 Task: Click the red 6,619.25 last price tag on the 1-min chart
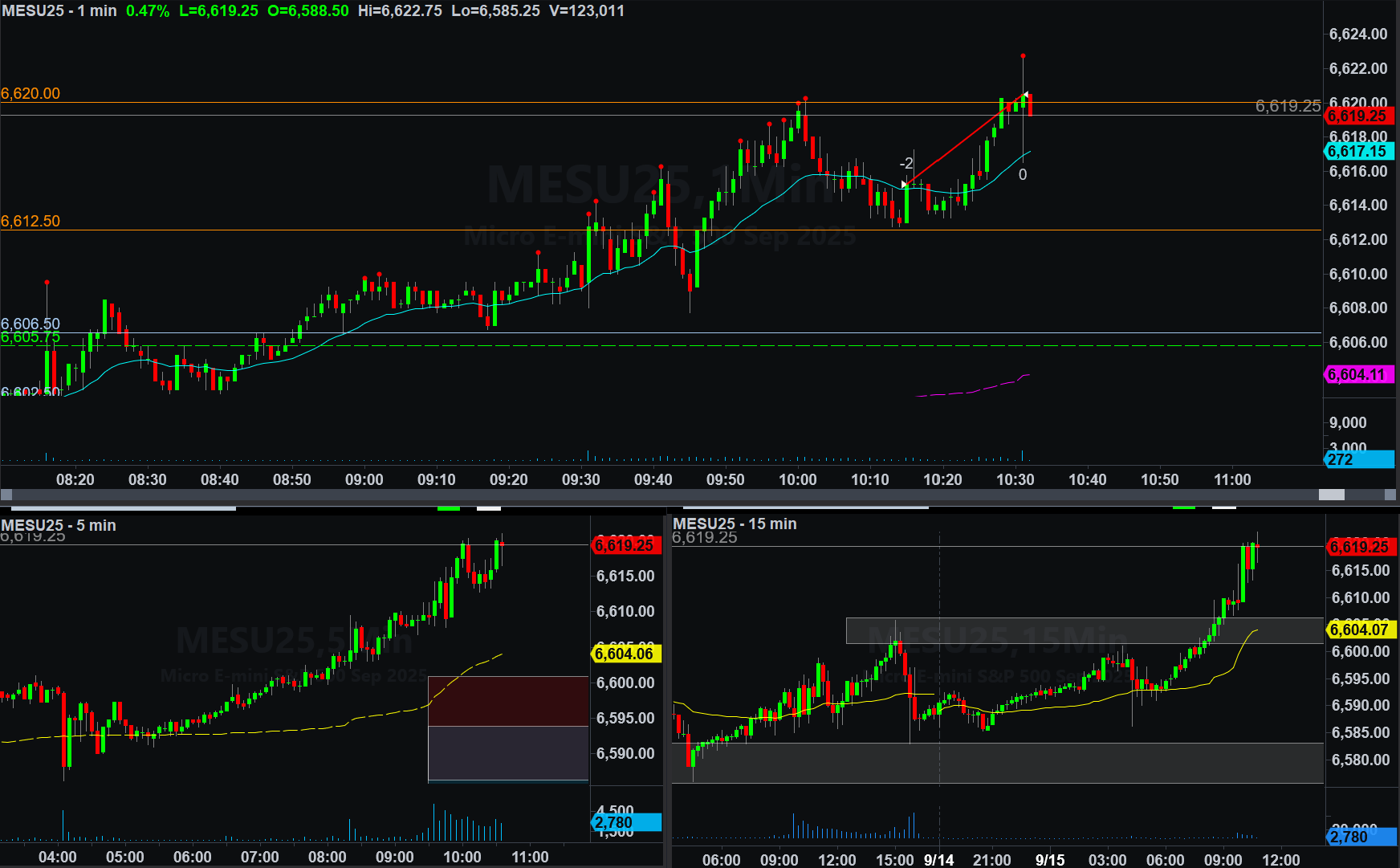[x=1360, y=116]
